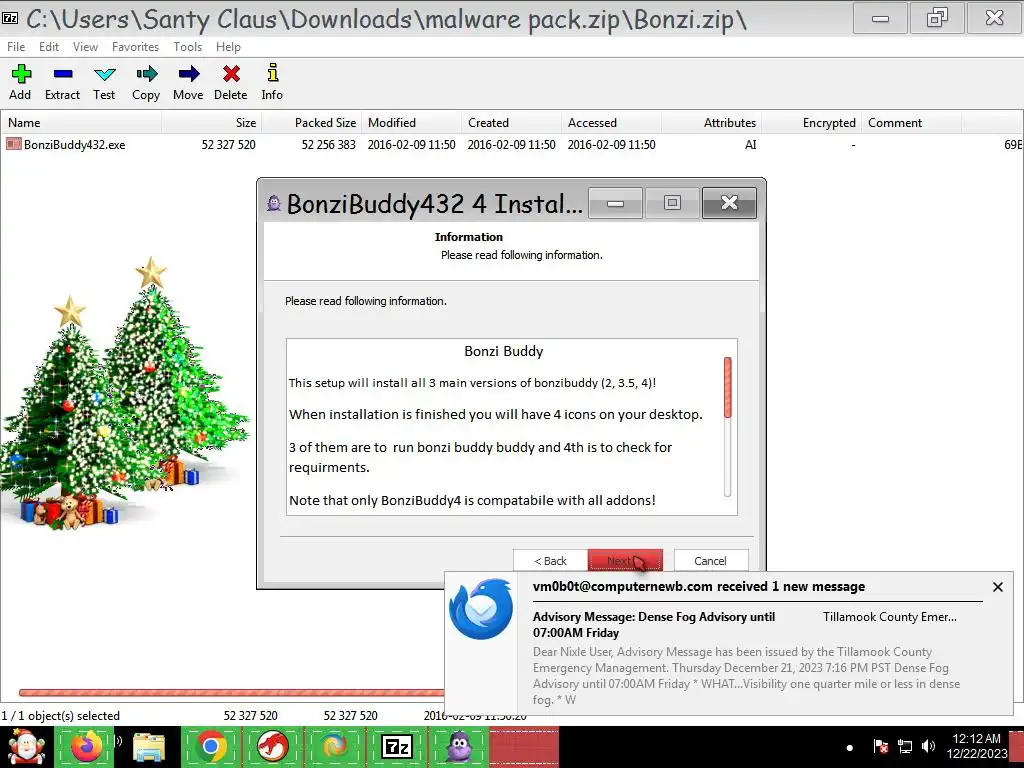Image resolution: width=1024 pixels, height=768 pixels.
Task: Click the 7z icon in the title bar
Action: (10, 18)
